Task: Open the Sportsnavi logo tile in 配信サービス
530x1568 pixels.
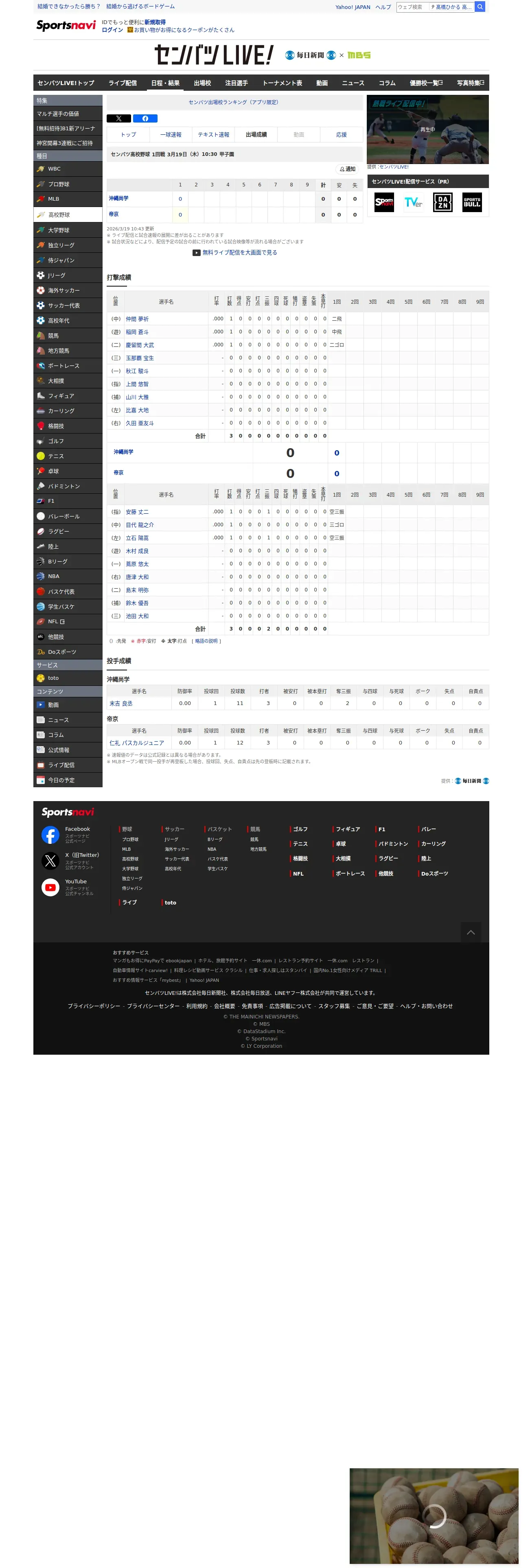Action: (x=384, y=202)
